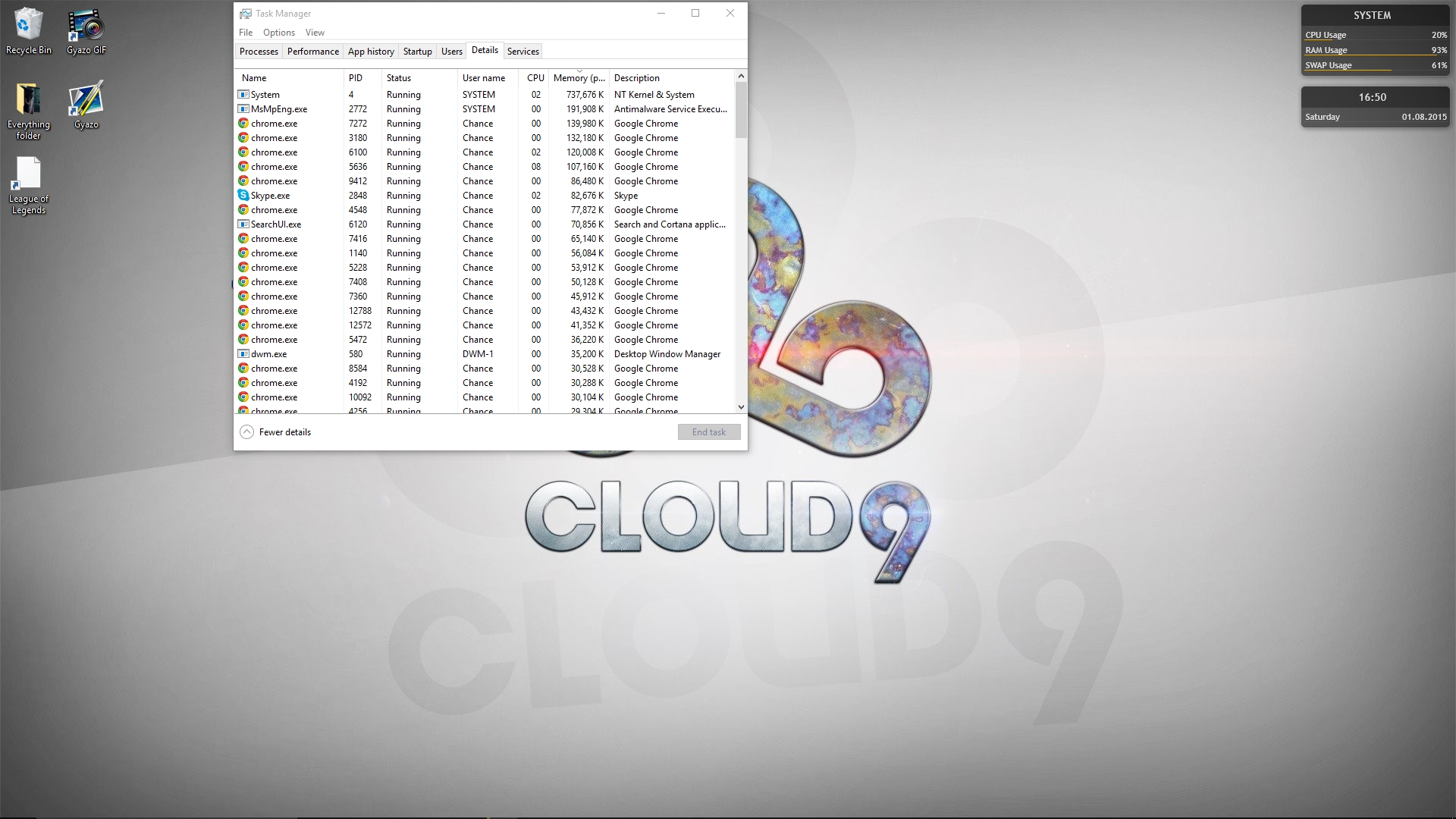Click the scroll down arrow in process list

coord(741,407)
